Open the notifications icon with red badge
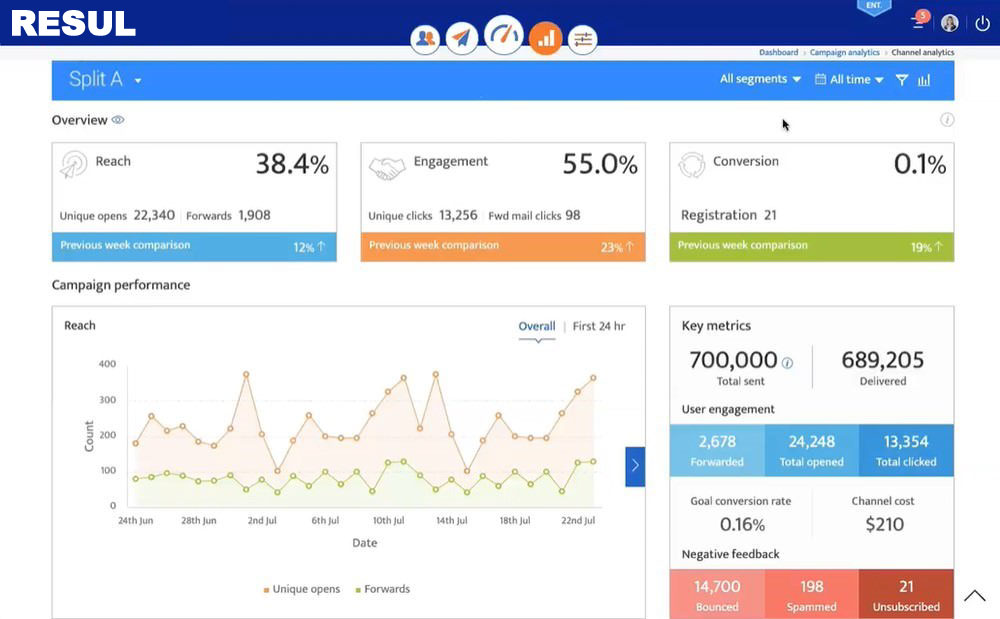 (x=919, y=20)
